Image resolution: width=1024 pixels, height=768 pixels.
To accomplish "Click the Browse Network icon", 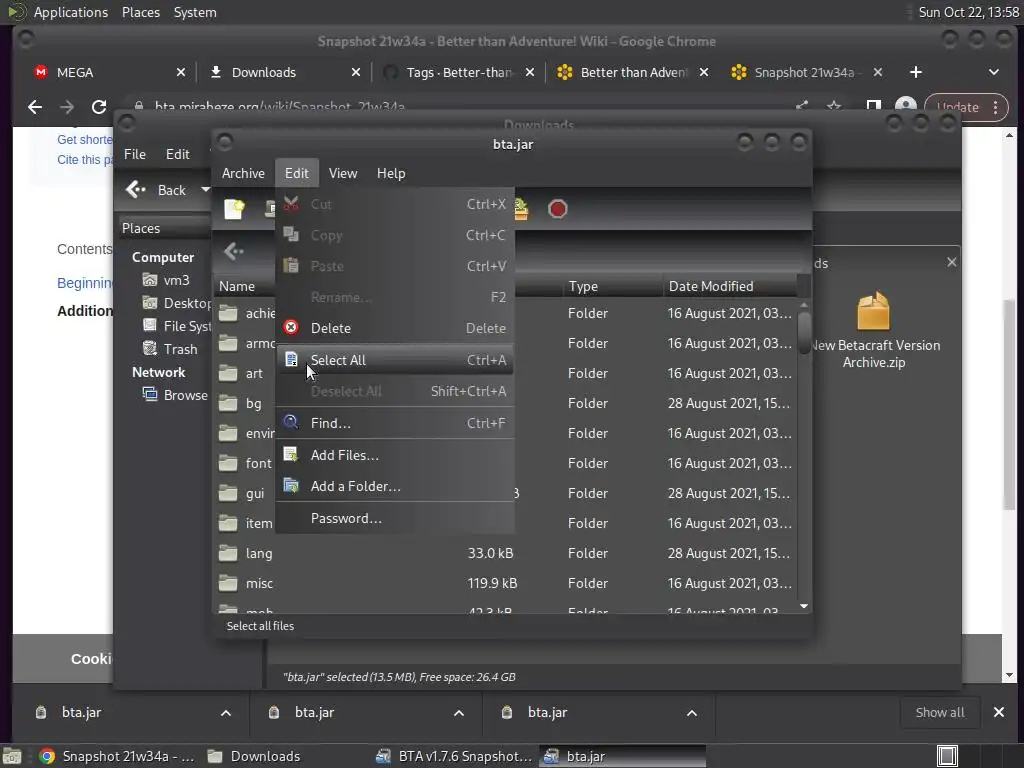I will click(x=150, y=394).
